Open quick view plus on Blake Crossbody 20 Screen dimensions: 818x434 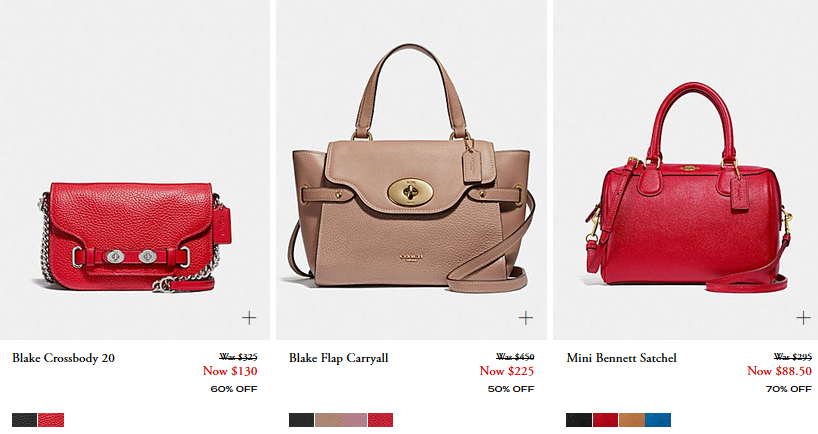tap(249, 318)
